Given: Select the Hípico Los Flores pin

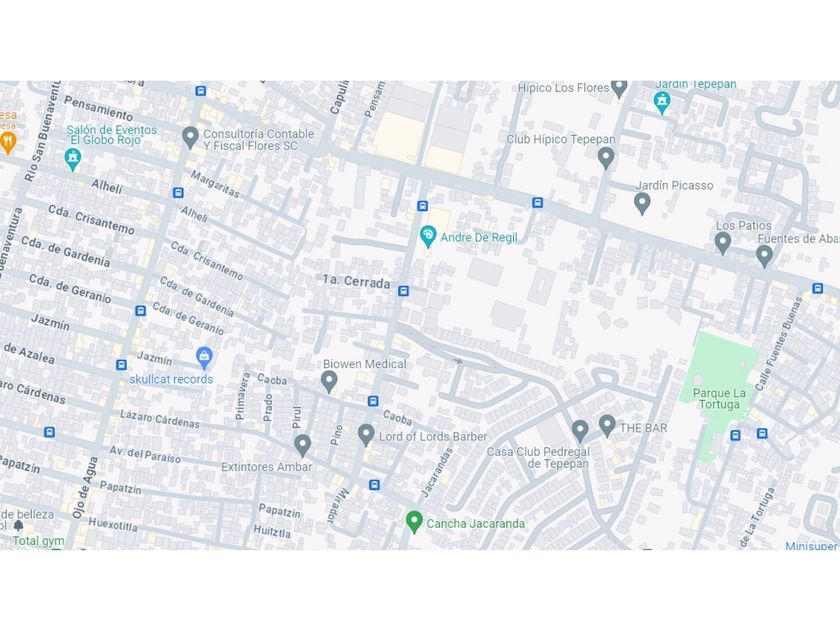Looking at the screenshot, I should pos(619,88).
